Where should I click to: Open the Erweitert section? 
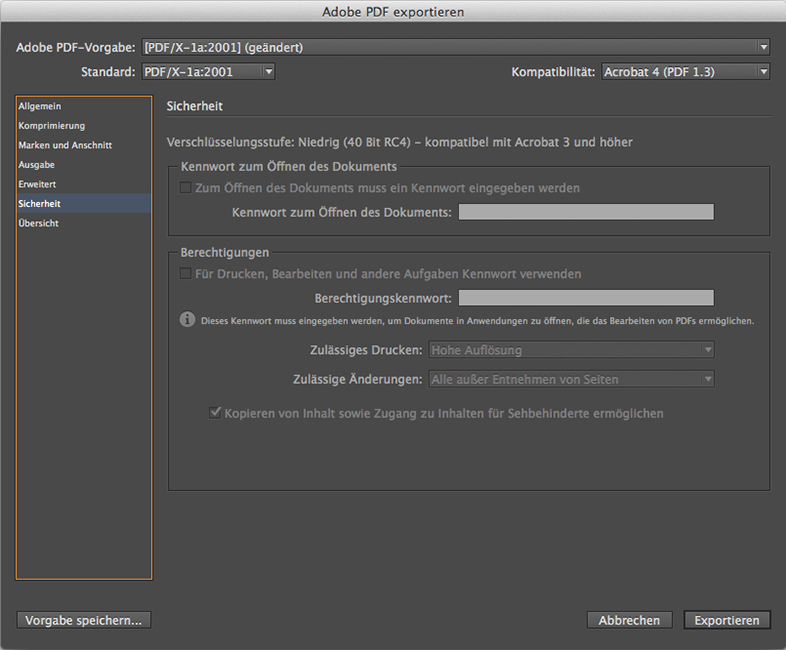[84, 184]
